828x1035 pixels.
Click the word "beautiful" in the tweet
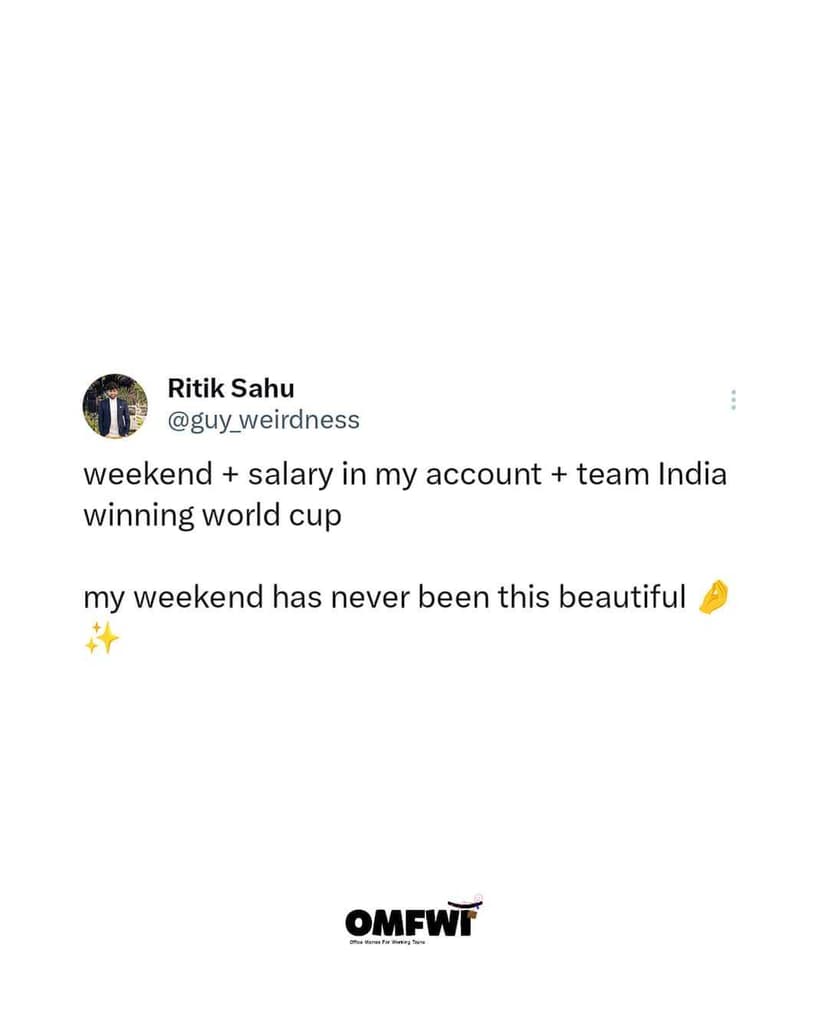(x=622, y=597)
